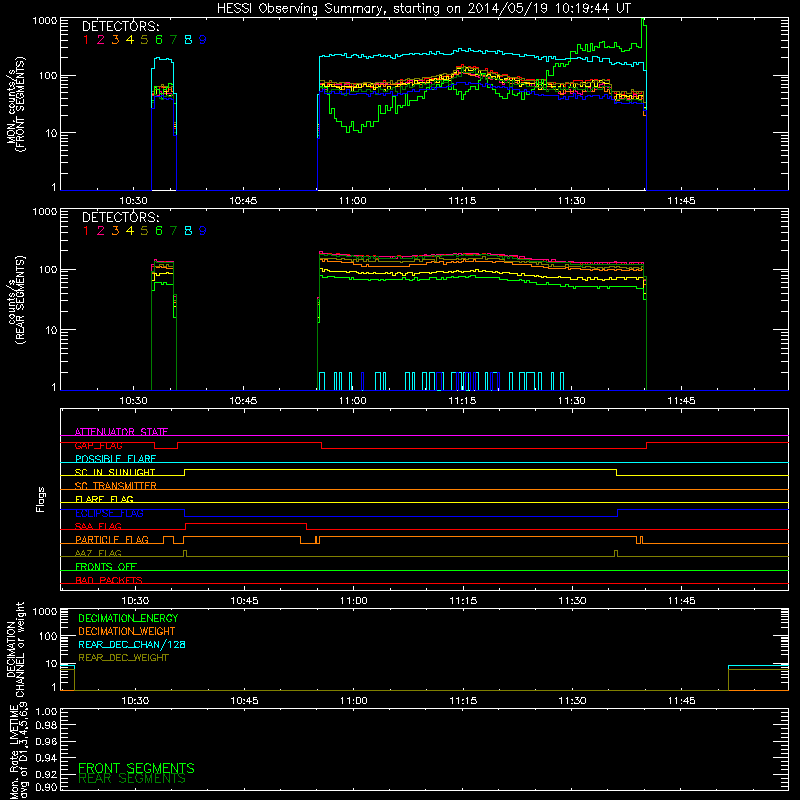Click the BAD_PACKETS label
This screenshot has width=800, height=800.
point(109,580)
